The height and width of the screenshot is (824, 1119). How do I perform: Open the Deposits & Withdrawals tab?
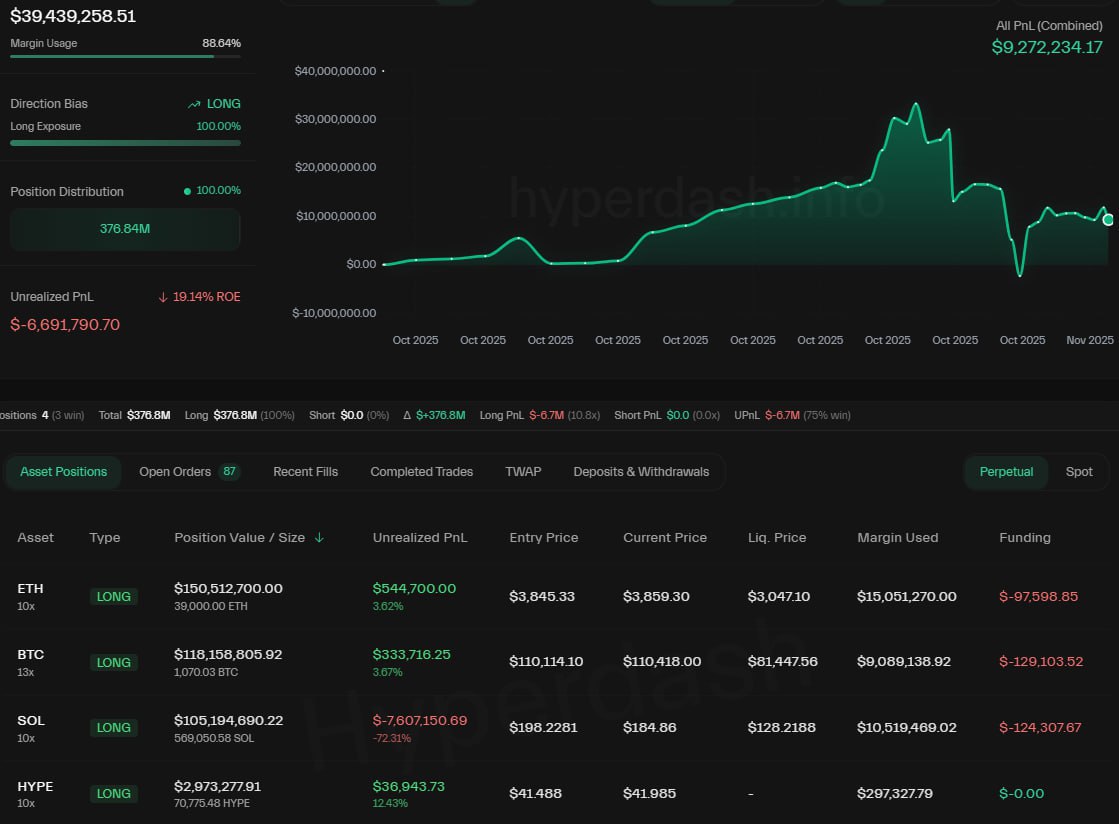(641, 472)
